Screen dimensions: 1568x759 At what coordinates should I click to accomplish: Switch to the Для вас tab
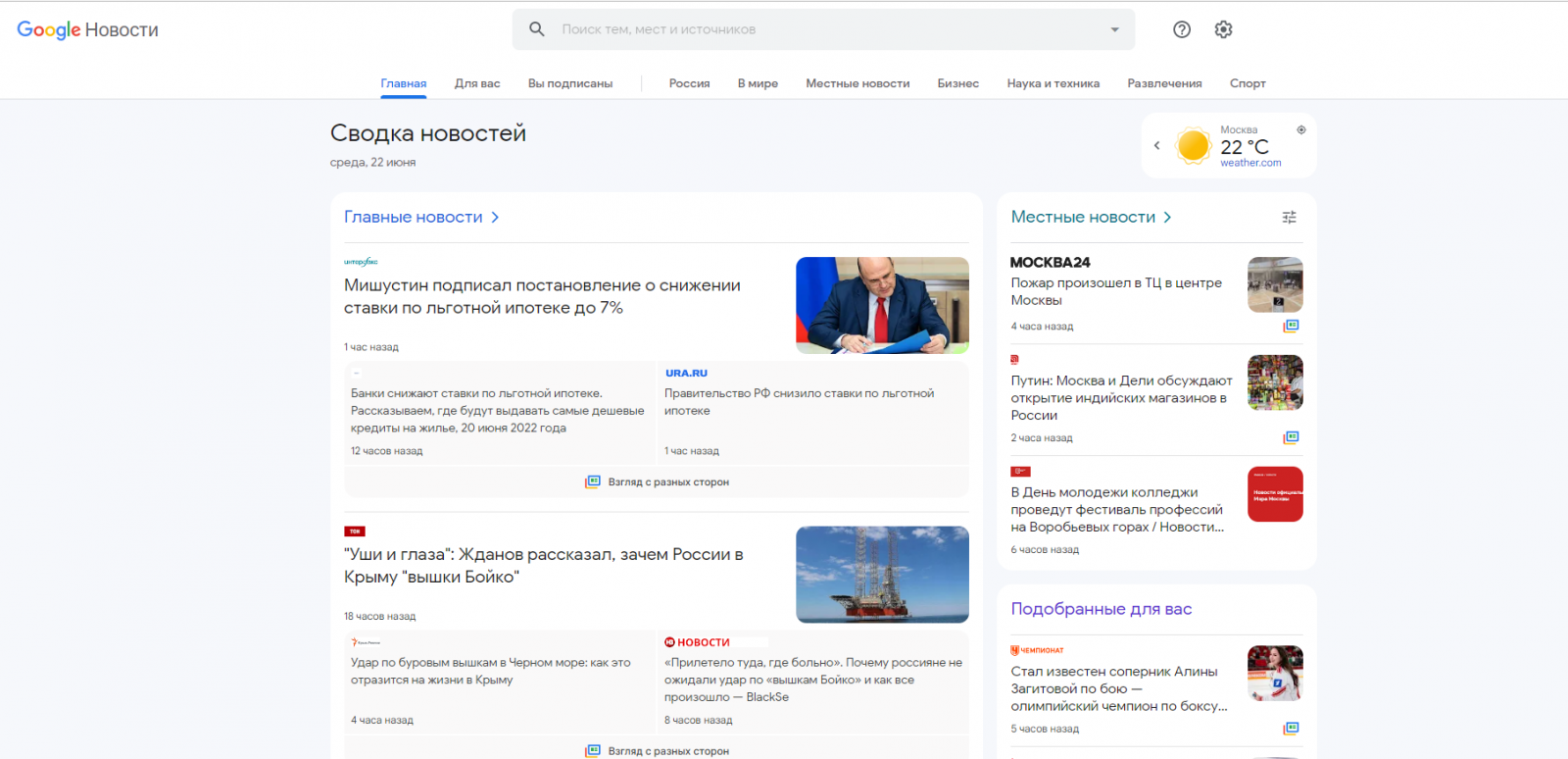pyautogui.click(x=477, y=83)
